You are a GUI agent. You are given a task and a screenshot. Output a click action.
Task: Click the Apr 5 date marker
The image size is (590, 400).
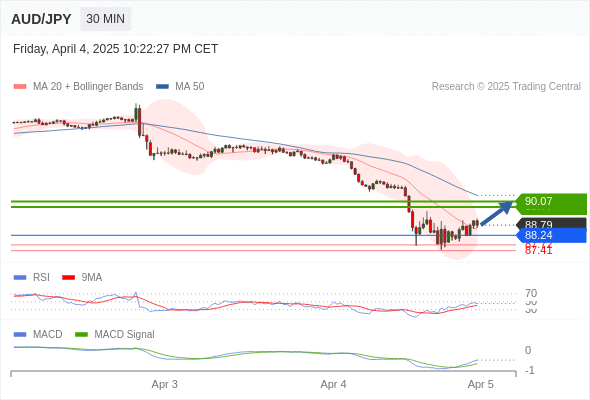click(481, 385)
